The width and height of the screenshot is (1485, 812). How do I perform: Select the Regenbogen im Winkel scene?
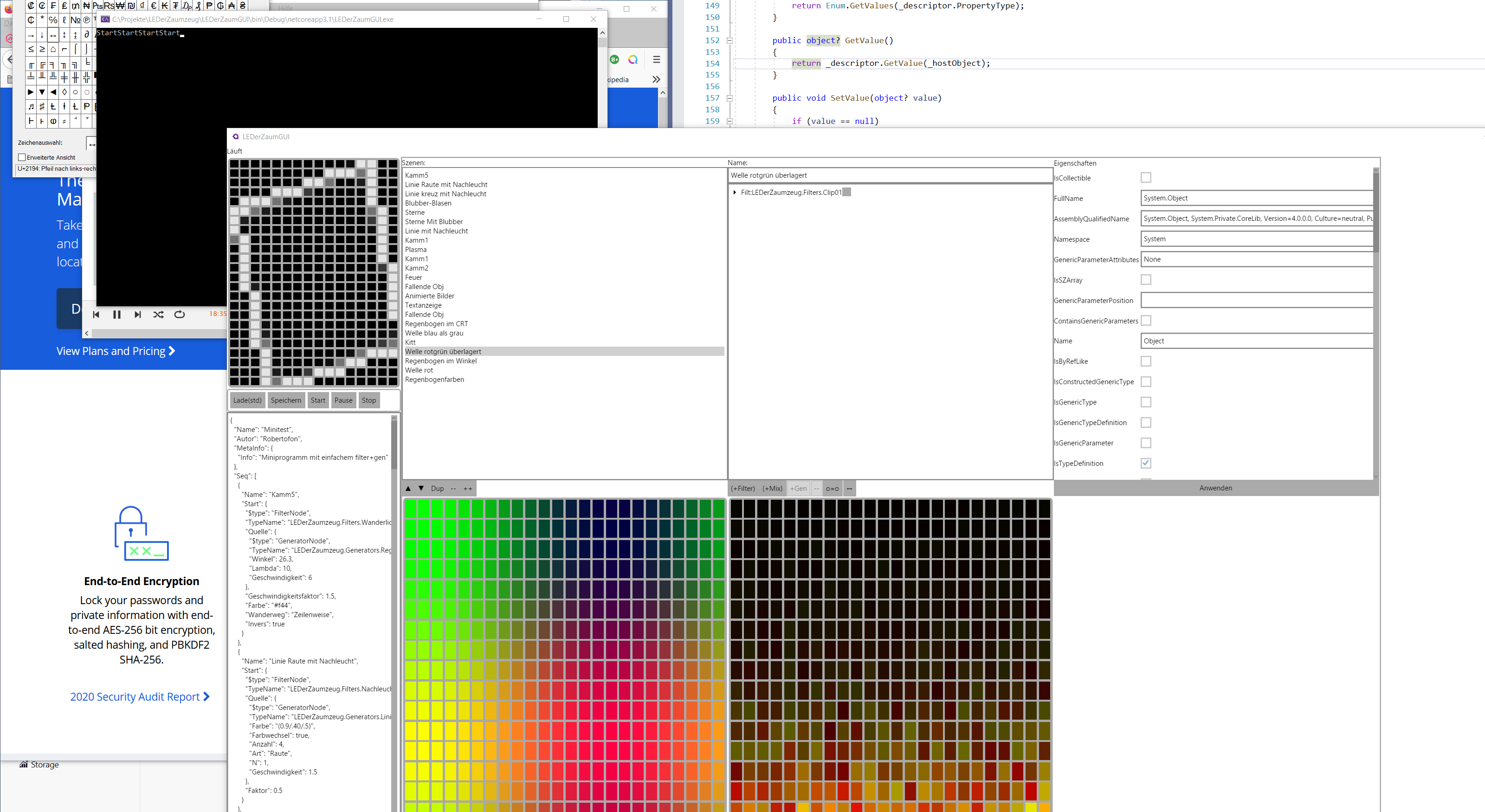point(440,361)
